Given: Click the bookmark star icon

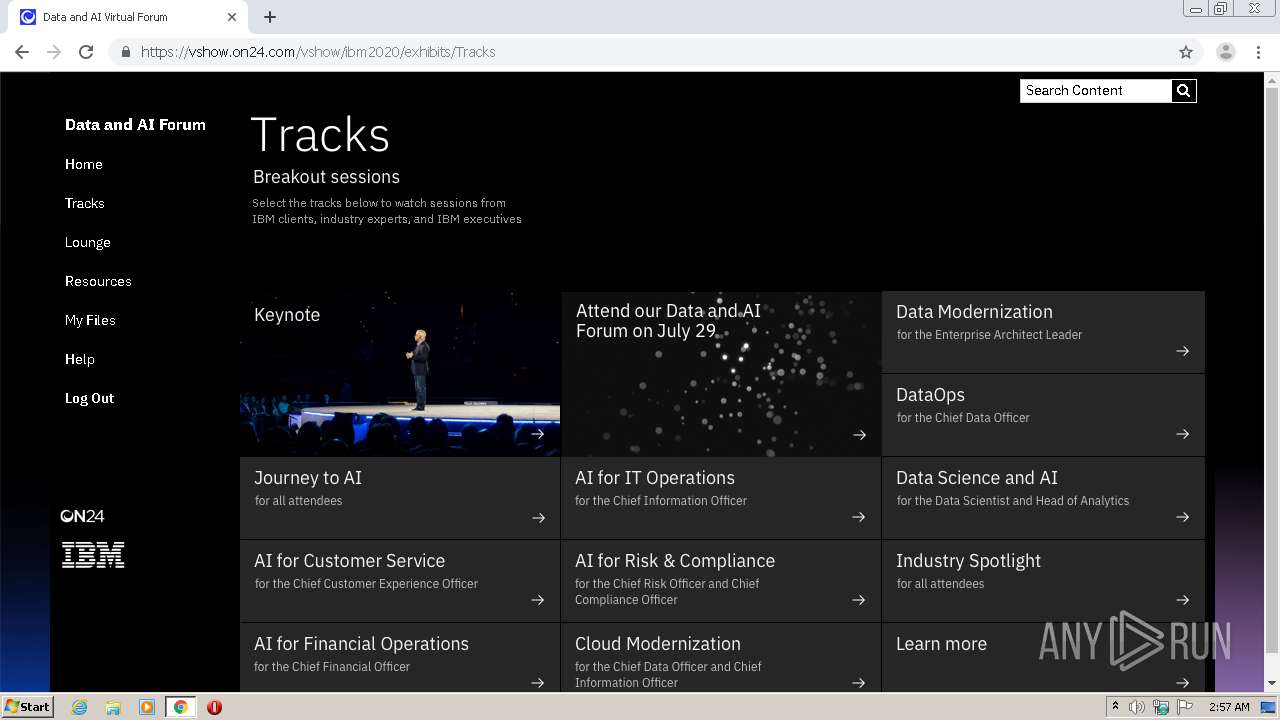Looking at the screenshot, I should click(x=1186, y=52).
